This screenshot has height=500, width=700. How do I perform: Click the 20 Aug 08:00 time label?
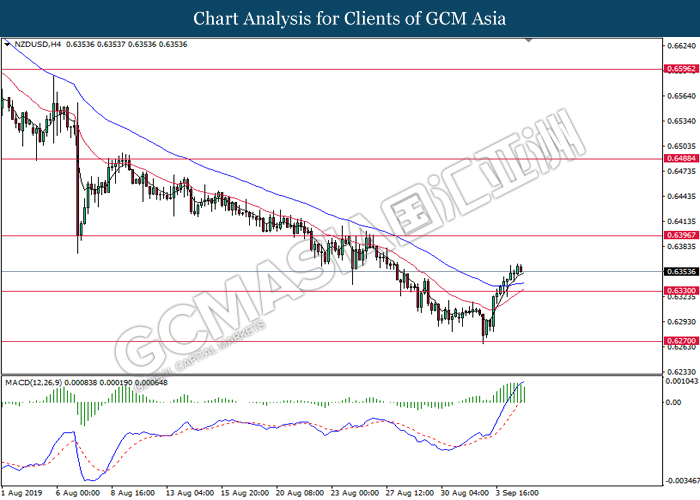point(300,493)
